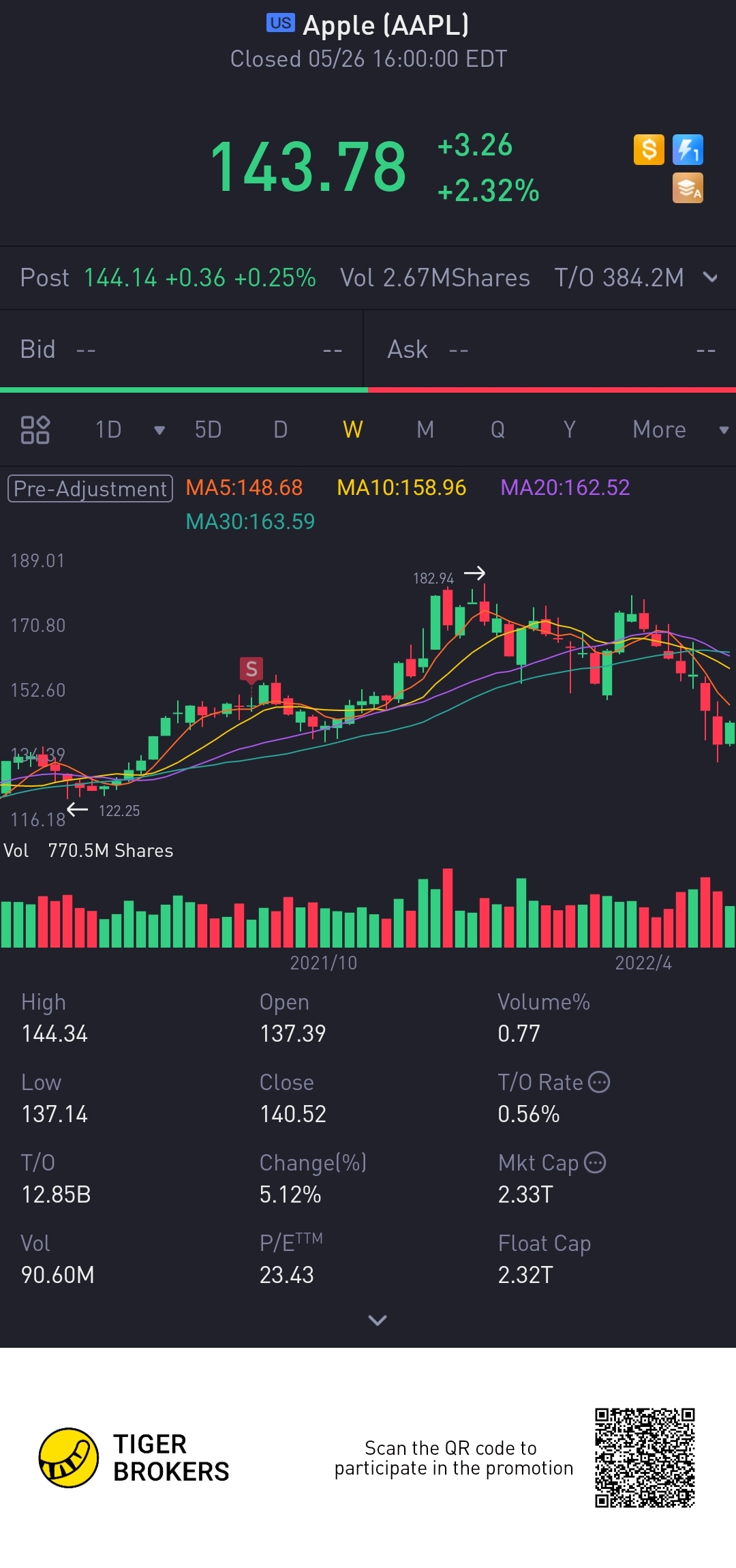Viewport: 736px width, 1568px height.
Task: Expand the post-market quote details chevron
Action: point(710,277)
